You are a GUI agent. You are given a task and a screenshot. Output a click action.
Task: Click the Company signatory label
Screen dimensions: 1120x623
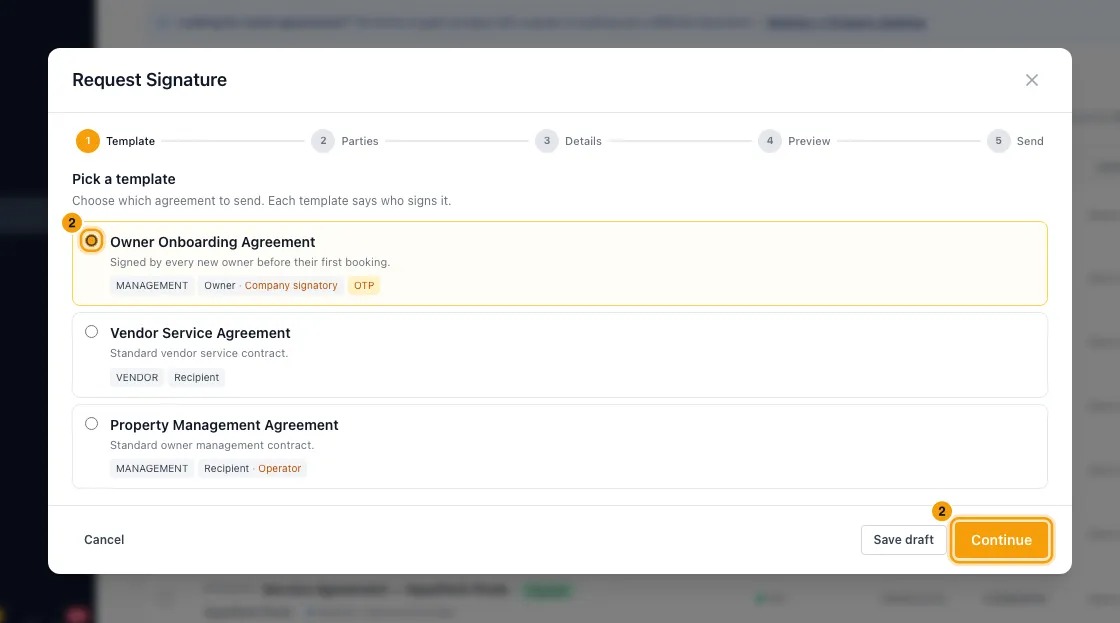pyautogui.click(x=291, y=286)
